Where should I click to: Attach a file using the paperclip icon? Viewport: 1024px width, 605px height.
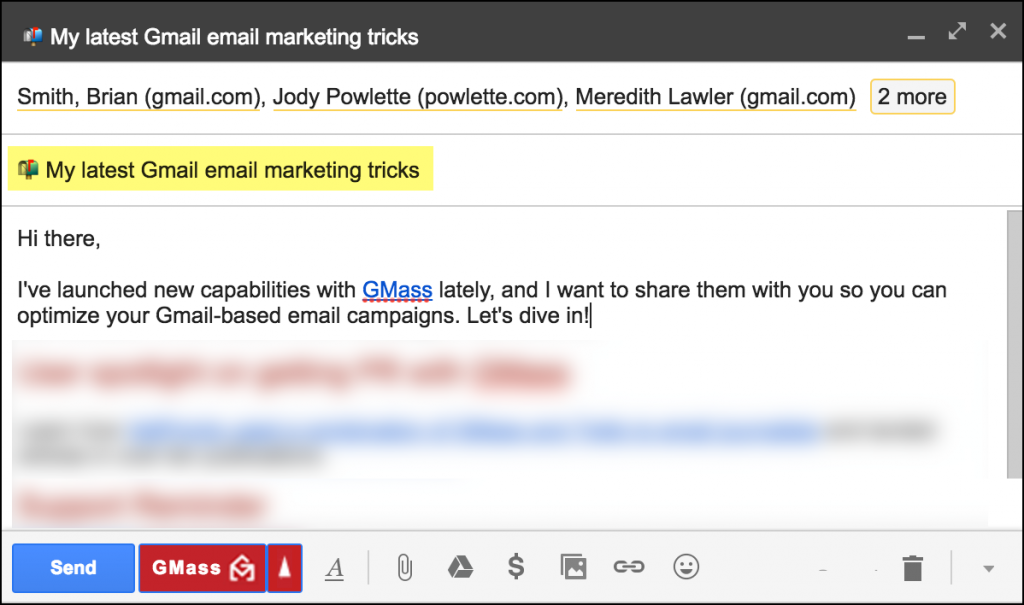[x=403, y=567]
